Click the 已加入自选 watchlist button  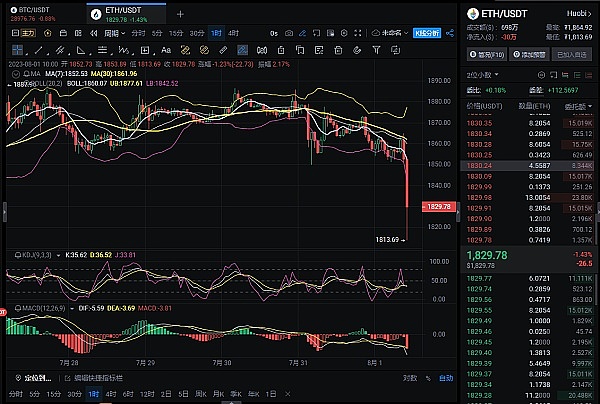(x=572, y=55)
